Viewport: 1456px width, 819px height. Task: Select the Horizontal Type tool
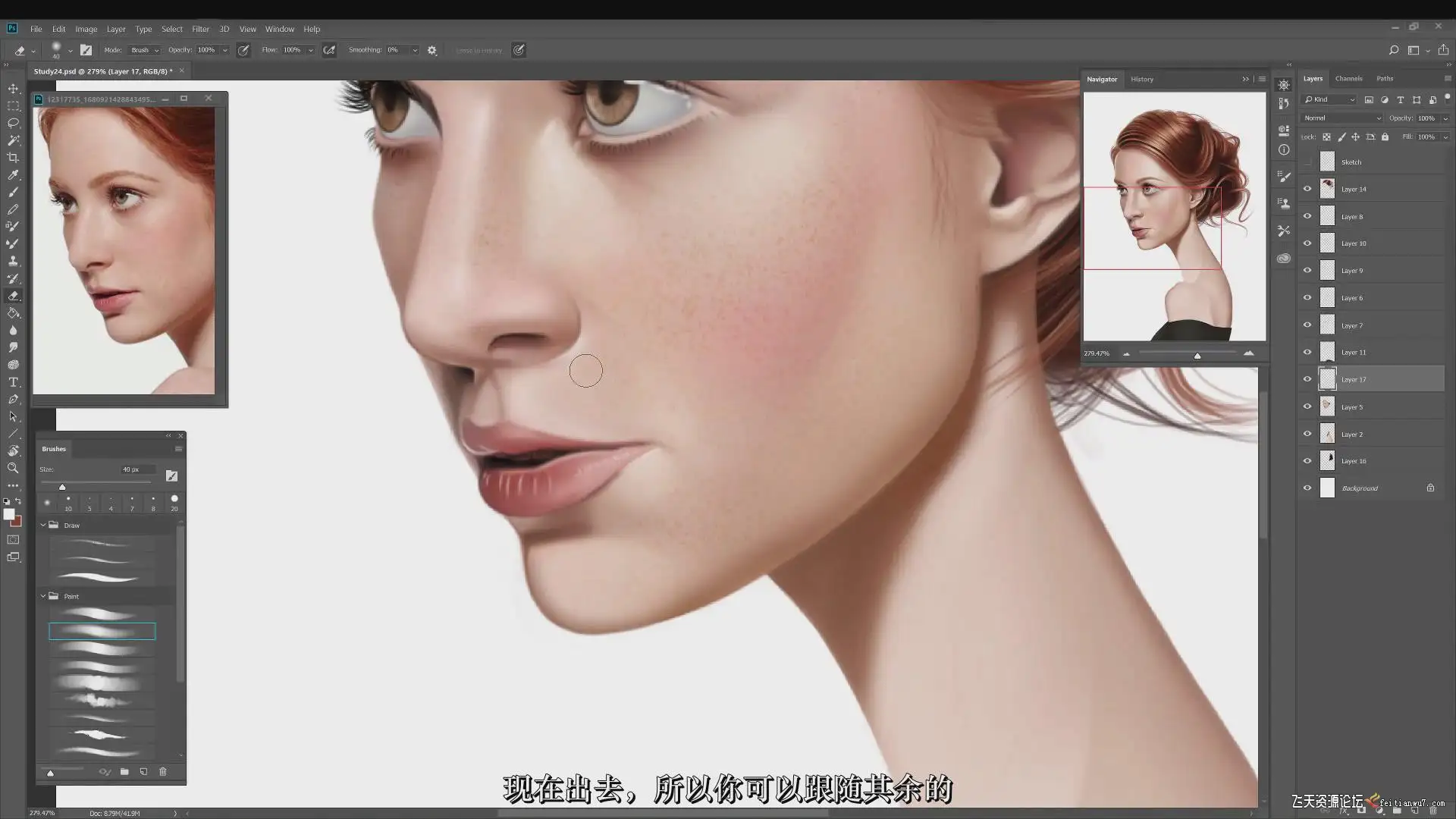click(13, 381)
